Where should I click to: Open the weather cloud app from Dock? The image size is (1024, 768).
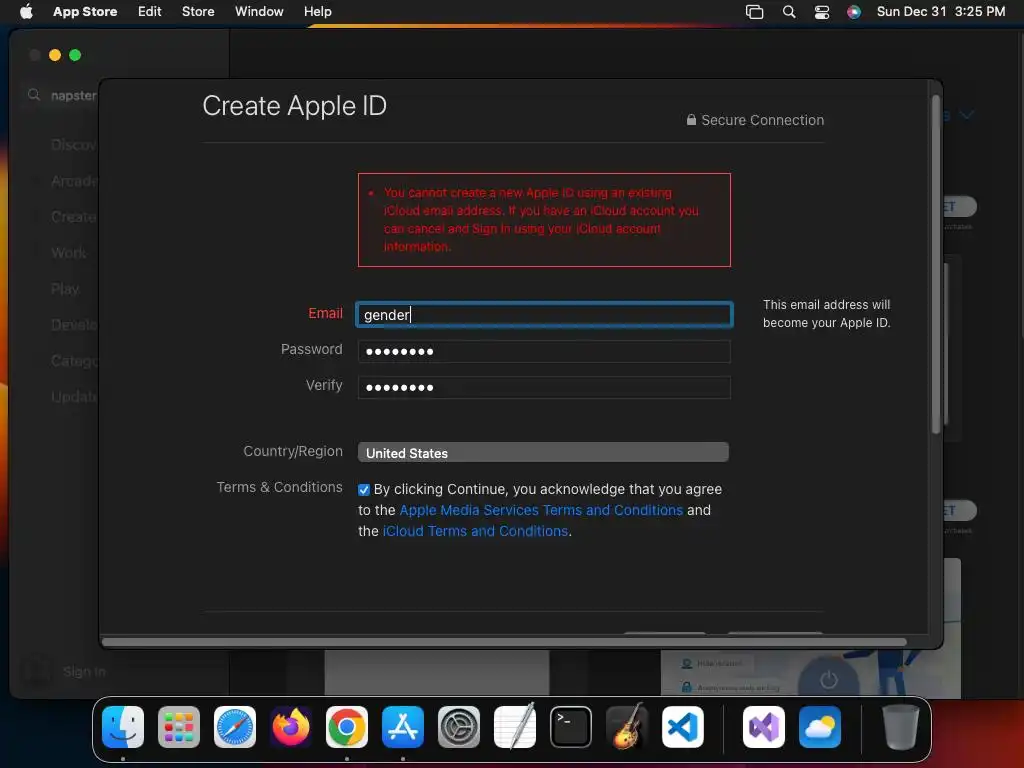[x=820, y=726]
